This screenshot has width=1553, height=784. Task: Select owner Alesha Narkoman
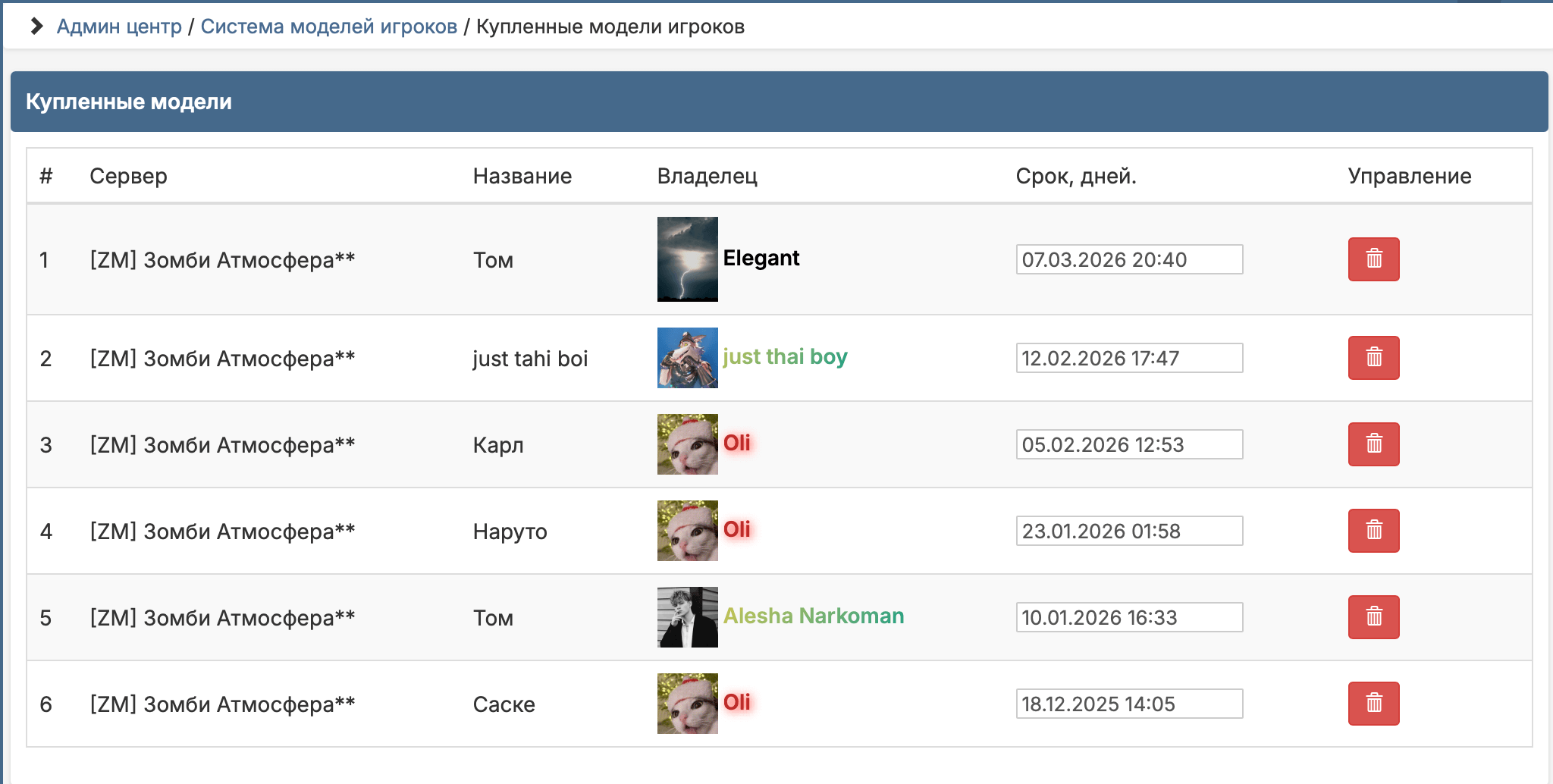[814, 616]
